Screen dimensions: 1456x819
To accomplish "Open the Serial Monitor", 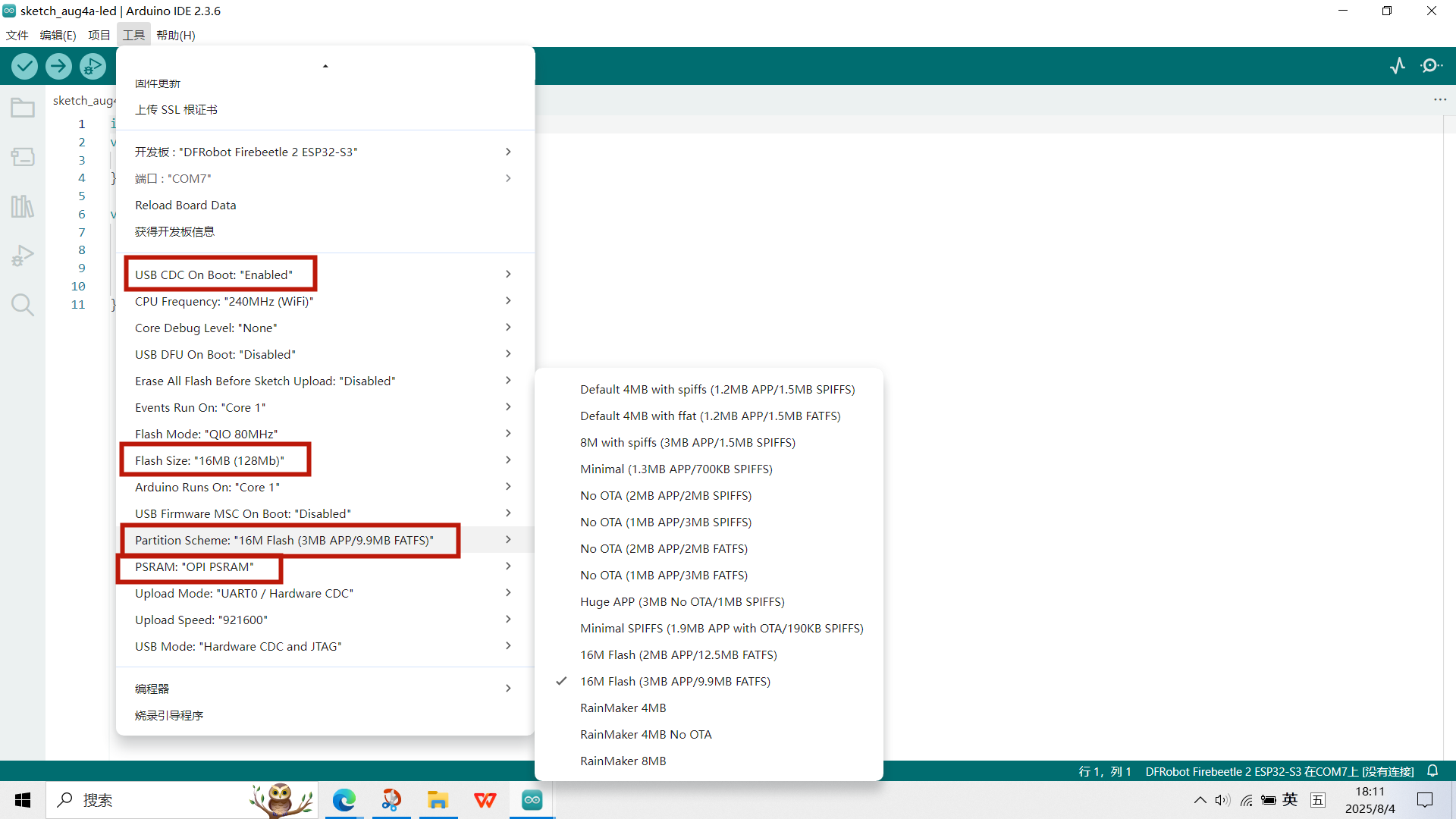I will (1431, 66).
